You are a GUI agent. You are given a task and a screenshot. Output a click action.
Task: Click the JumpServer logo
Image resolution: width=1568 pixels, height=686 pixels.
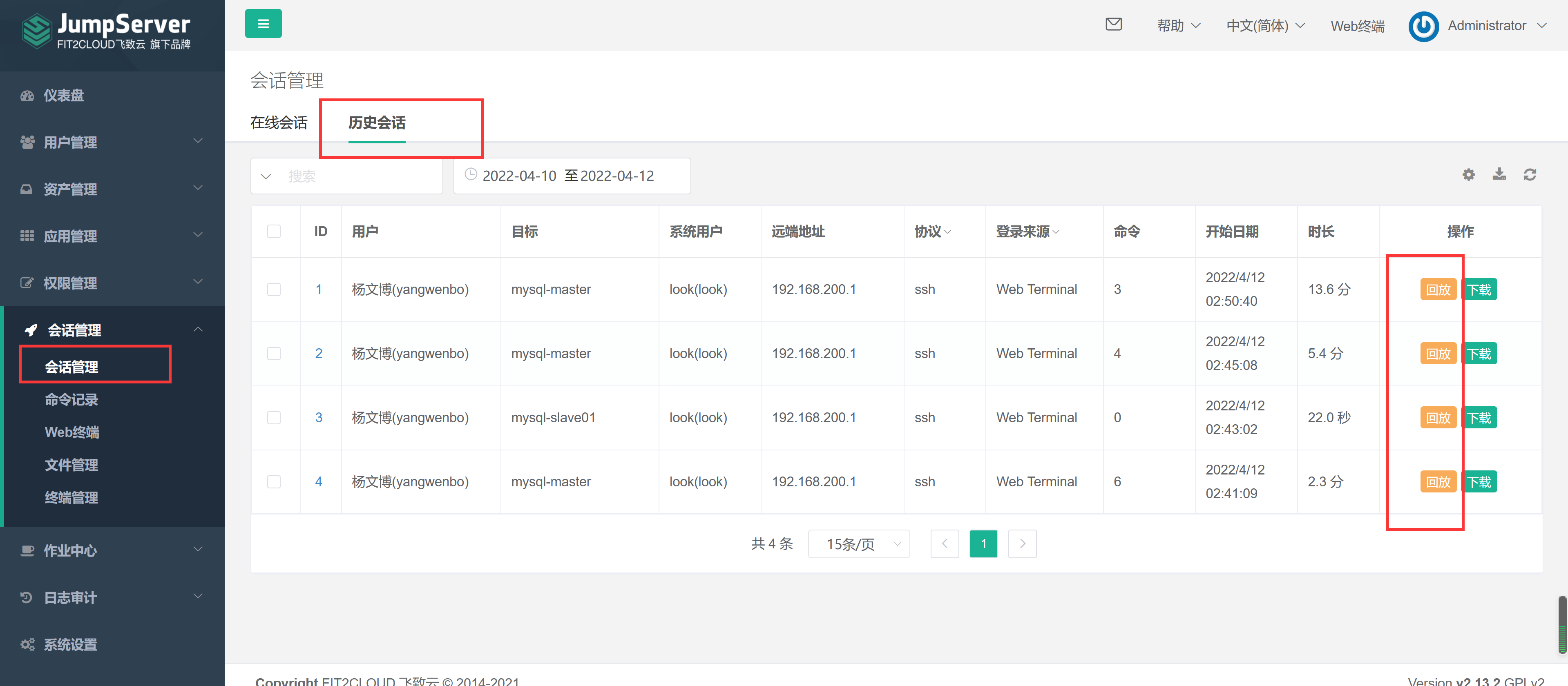point(107,31)
